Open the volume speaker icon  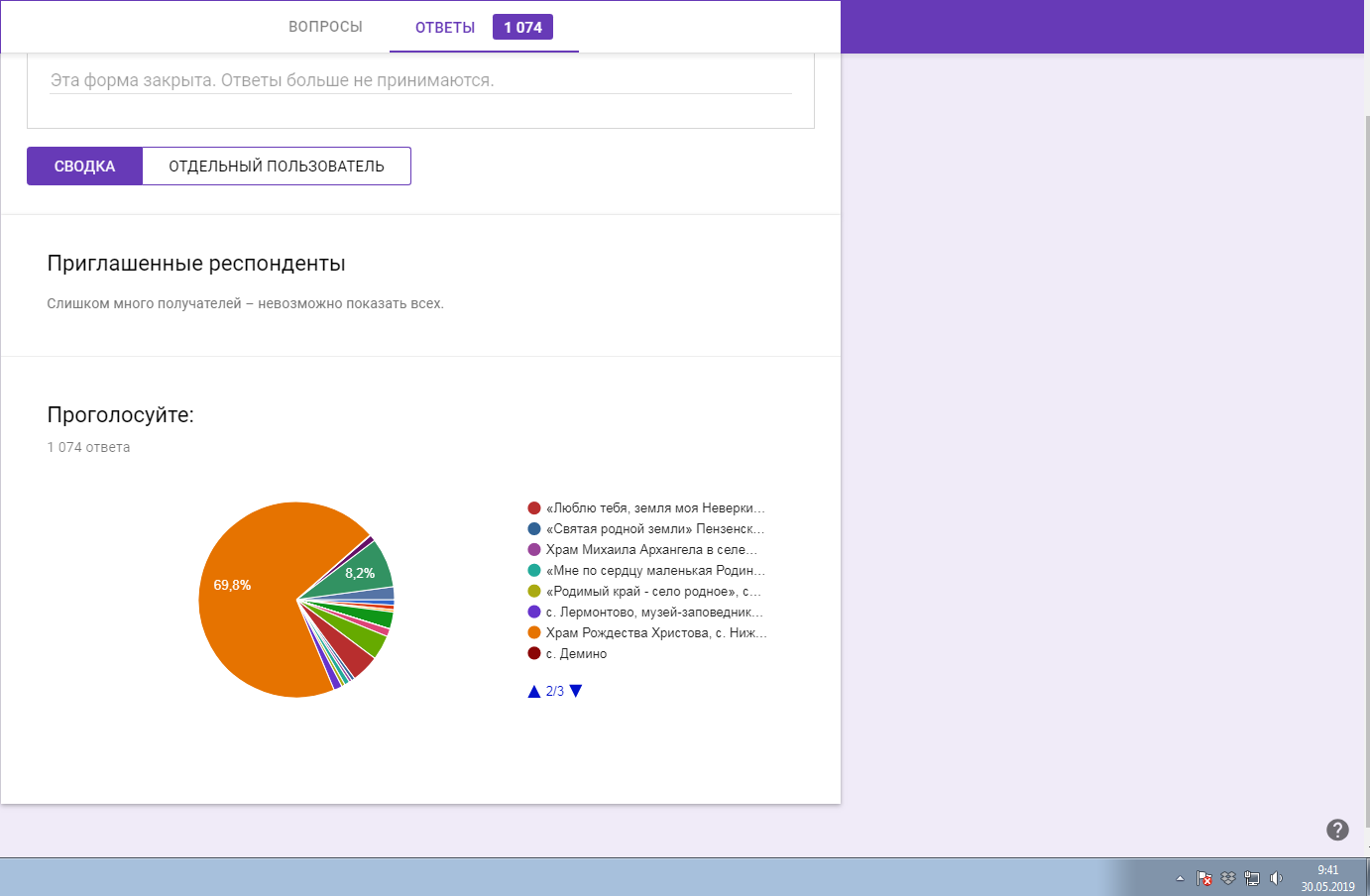(1276, 878)
